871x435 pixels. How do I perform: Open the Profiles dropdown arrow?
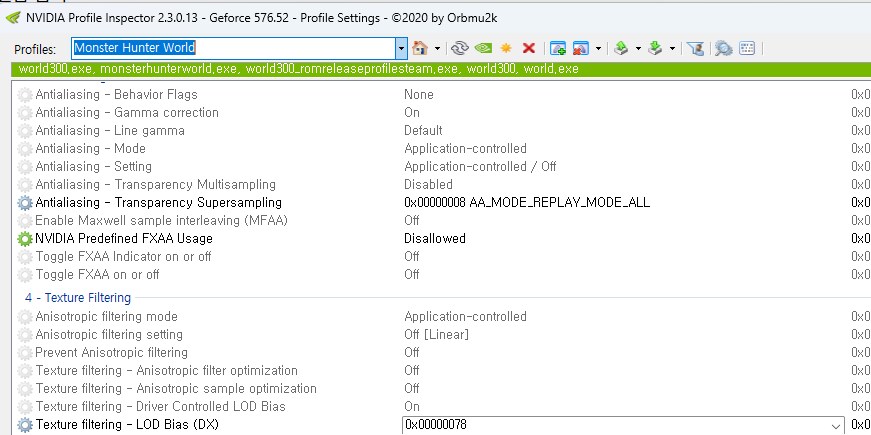pos(401,48)
